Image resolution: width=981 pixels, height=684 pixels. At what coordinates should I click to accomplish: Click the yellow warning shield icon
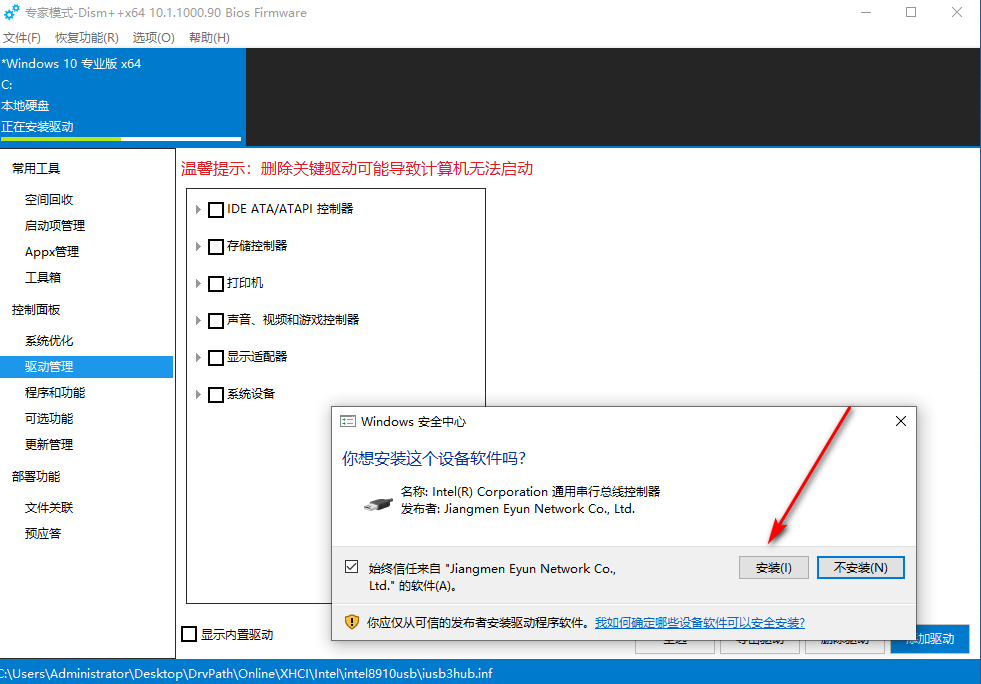[351, 622]
